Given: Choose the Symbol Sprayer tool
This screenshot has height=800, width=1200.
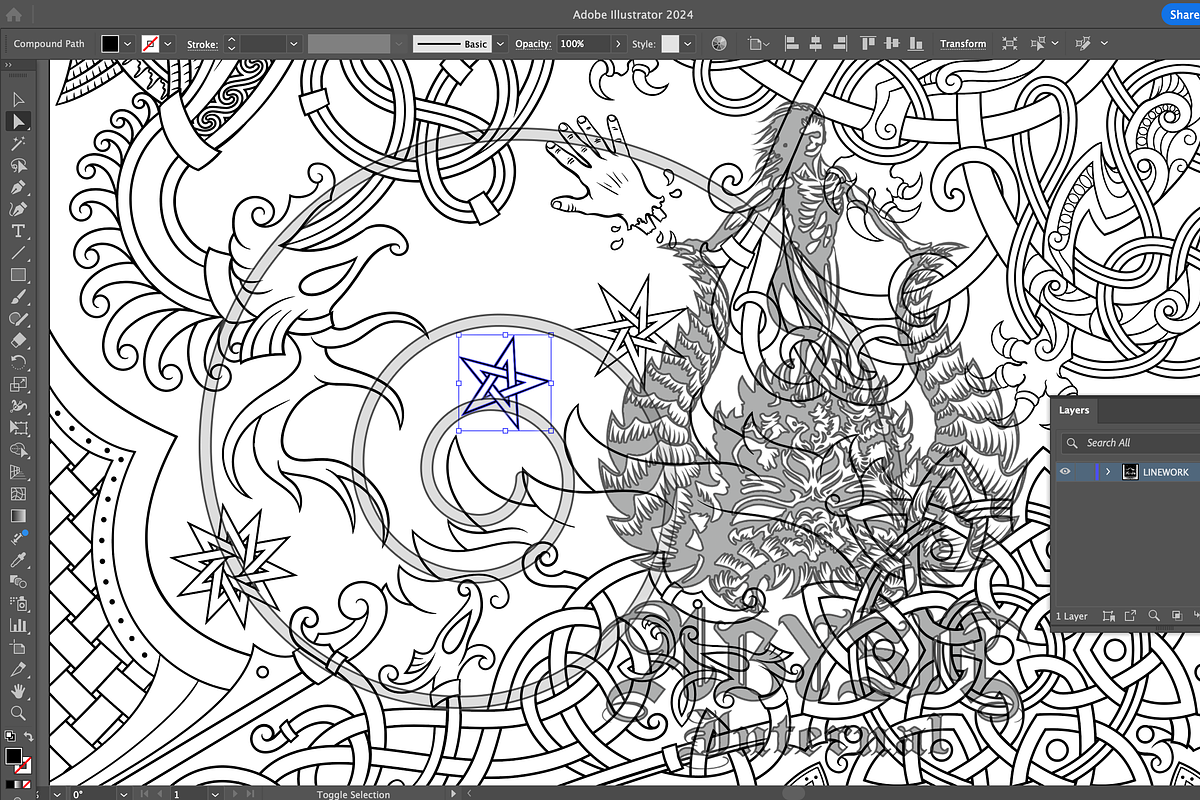Looking at the screenshot, I should pyautogui.click(x=18, y=603).
